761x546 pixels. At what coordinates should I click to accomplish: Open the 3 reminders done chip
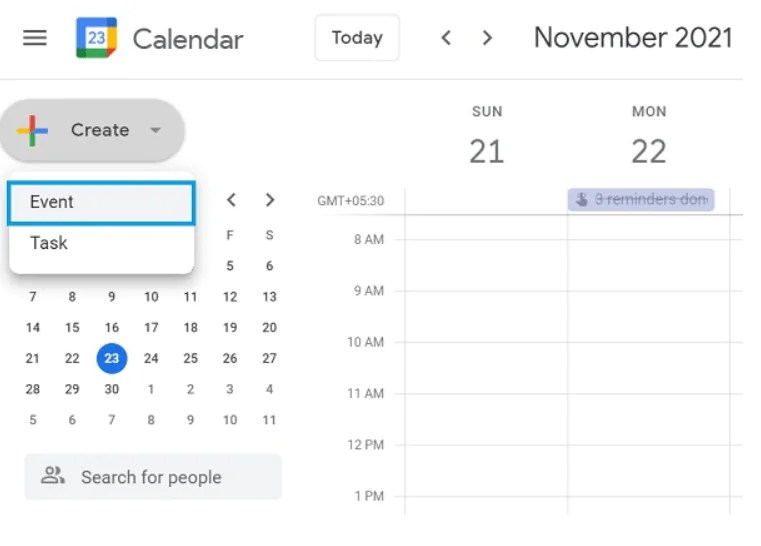click(x=641, y=200)
